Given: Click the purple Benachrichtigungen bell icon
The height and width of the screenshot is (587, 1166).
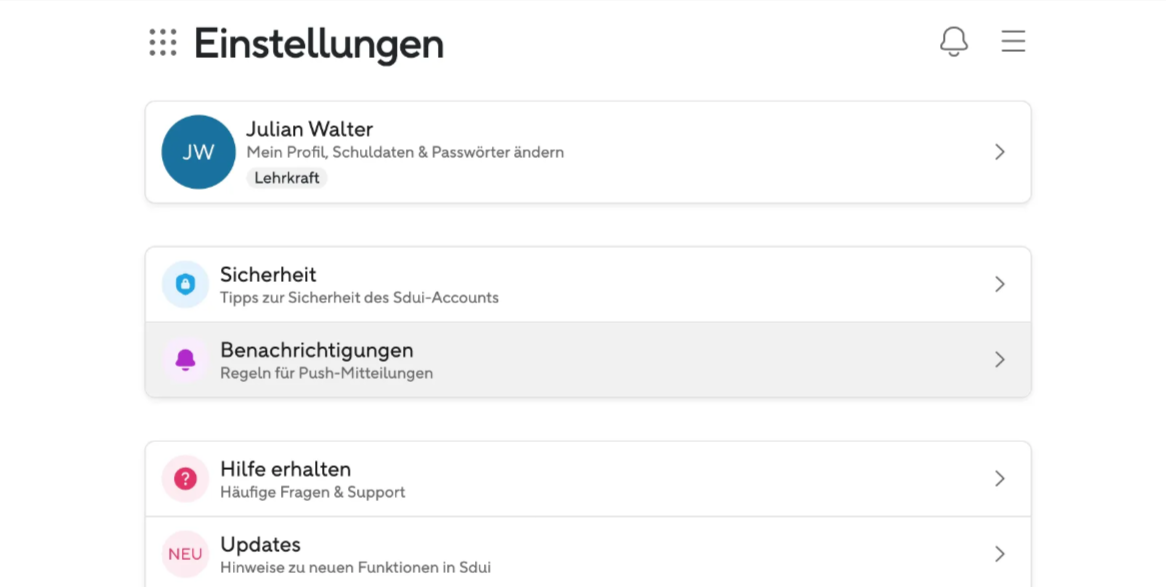Looking at the screenshot, I should (x=185, y=359).
